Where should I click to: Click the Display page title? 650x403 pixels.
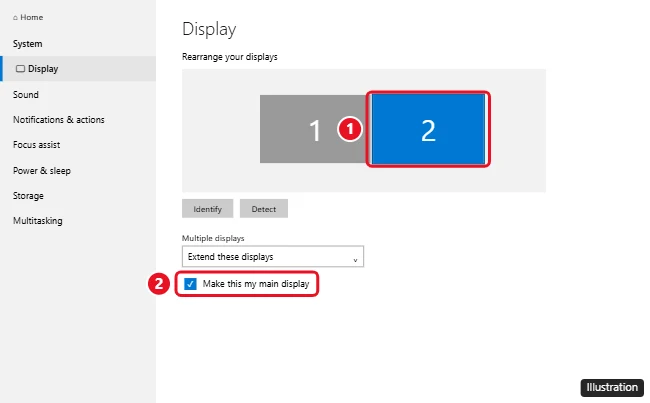point(209,29)
